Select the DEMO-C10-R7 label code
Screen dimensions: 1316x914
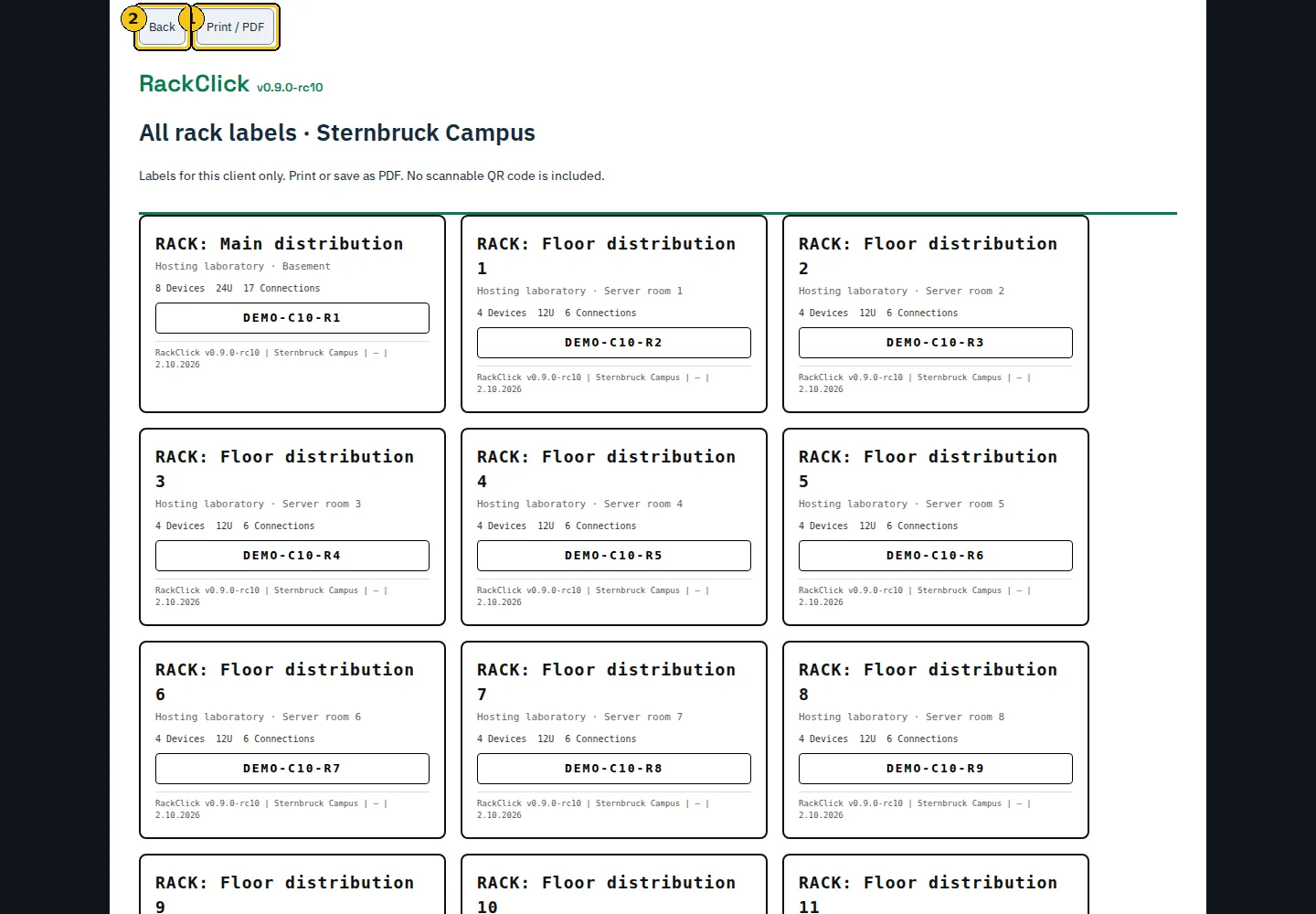tap(292, 769)
